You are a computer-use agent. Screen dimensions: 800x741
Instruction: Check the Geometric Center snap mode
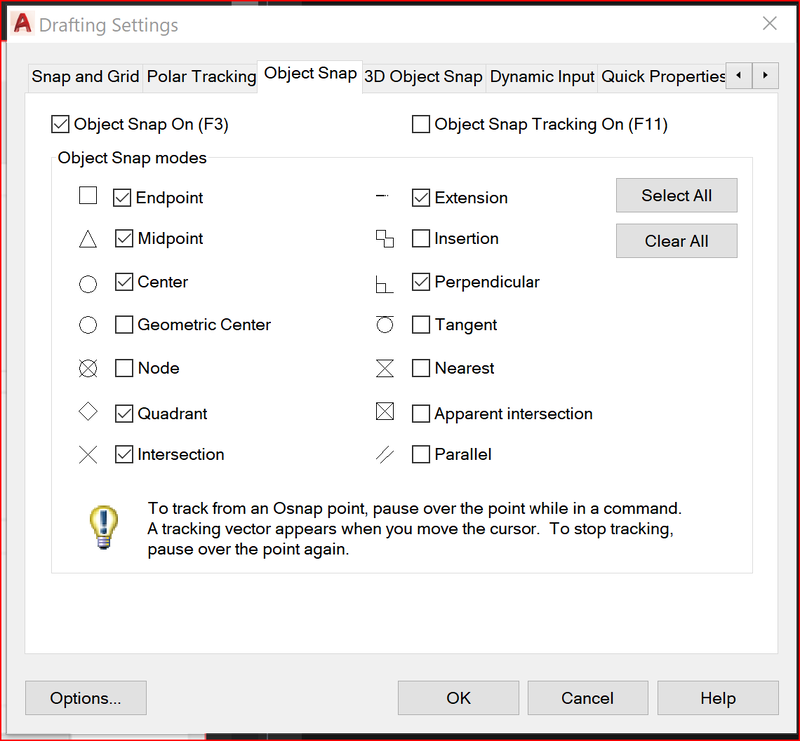click(x=124, y=325)
